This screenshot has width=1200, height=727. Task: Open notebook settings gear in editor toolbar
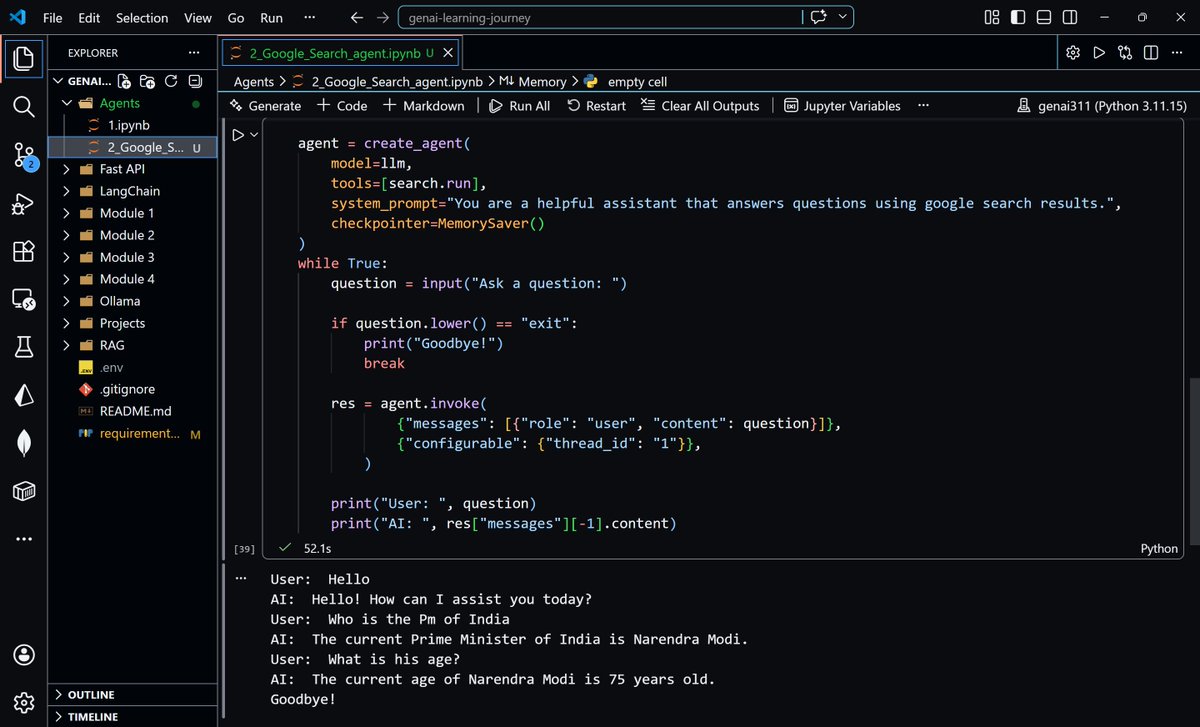(x=1073, y=53)
